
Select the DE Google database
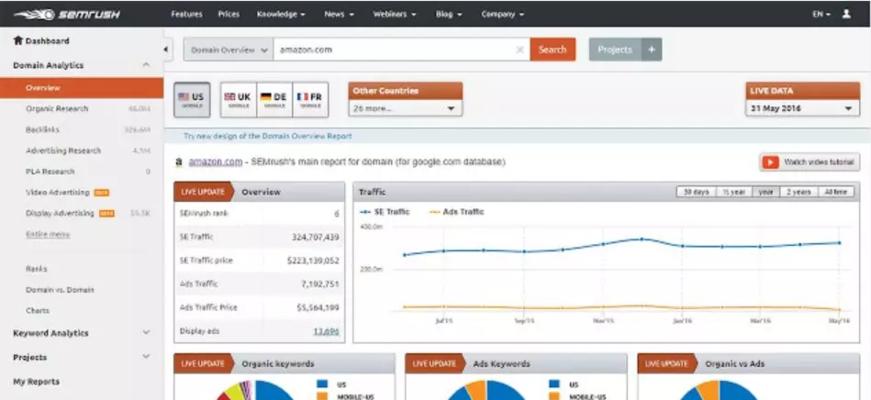click(274, 100)
